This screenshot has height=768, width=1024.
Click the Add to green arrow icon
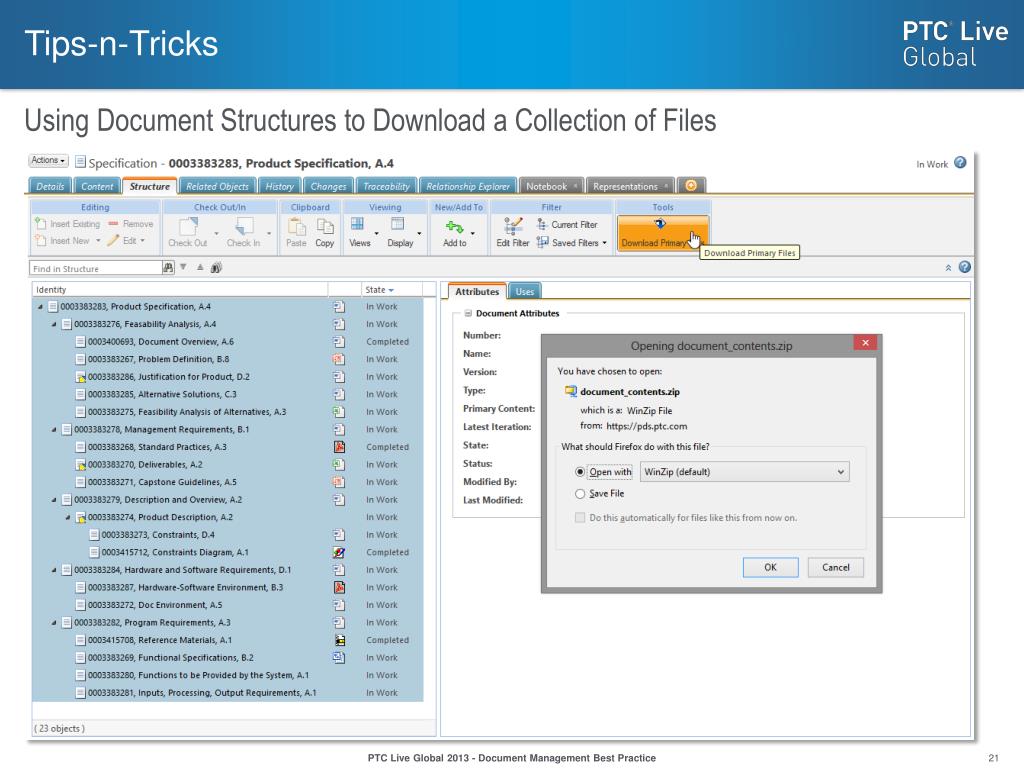click(x=455, y=227)
